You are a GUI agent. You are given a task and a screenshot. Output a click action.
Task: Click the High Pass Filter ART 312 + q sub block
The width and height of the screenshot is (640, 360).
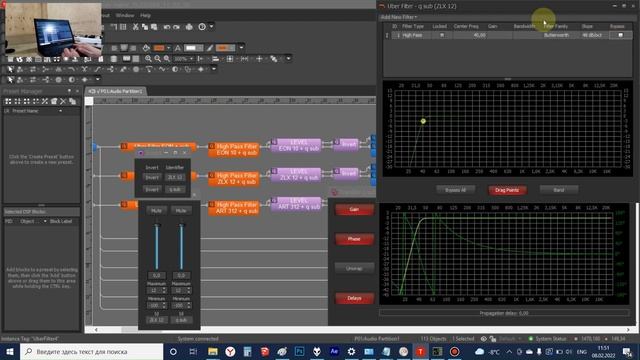click(234, 208)
